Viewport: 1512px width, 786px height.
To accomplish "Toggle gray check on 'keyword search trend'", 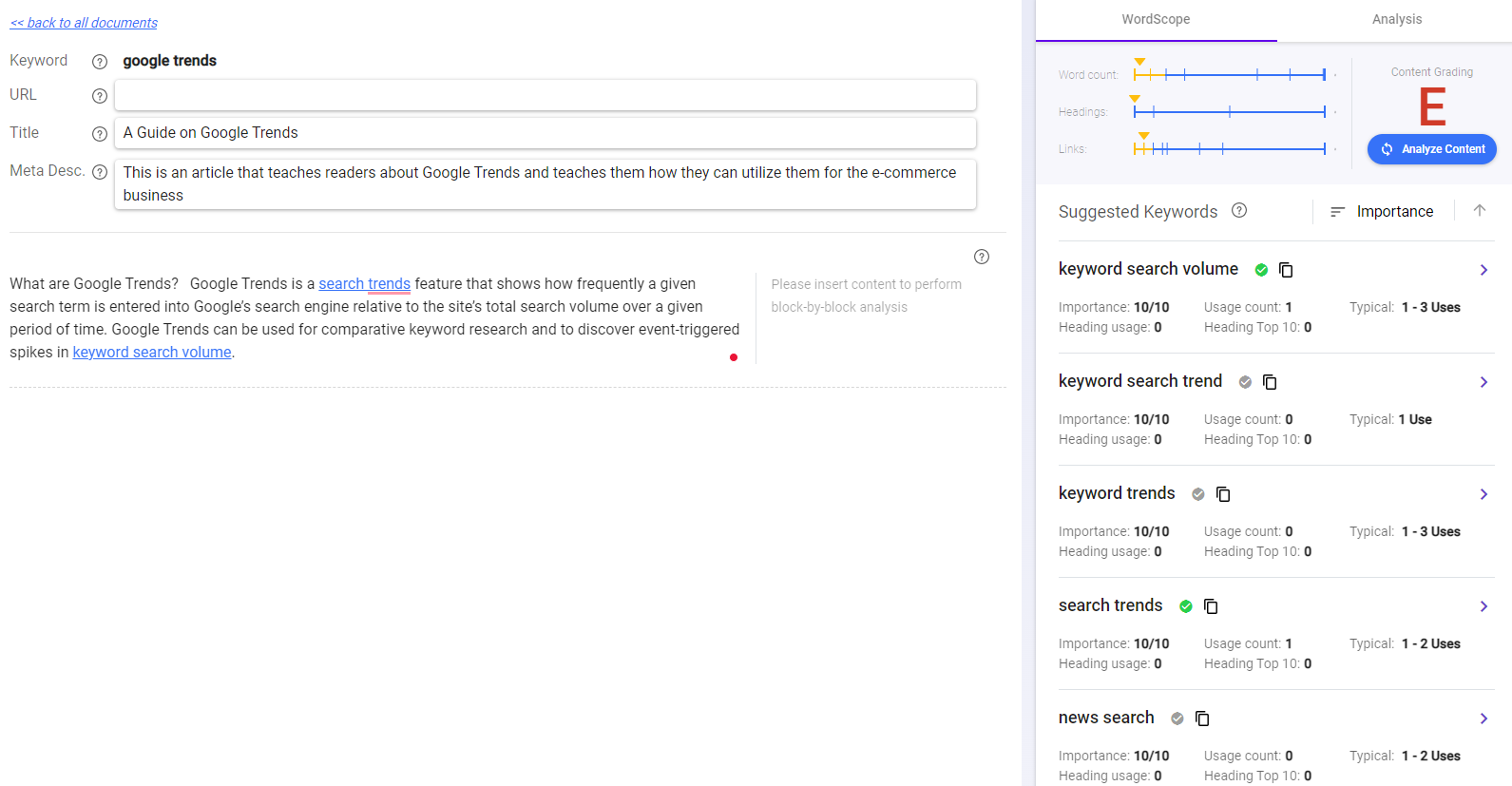I will pos(1245,382).
